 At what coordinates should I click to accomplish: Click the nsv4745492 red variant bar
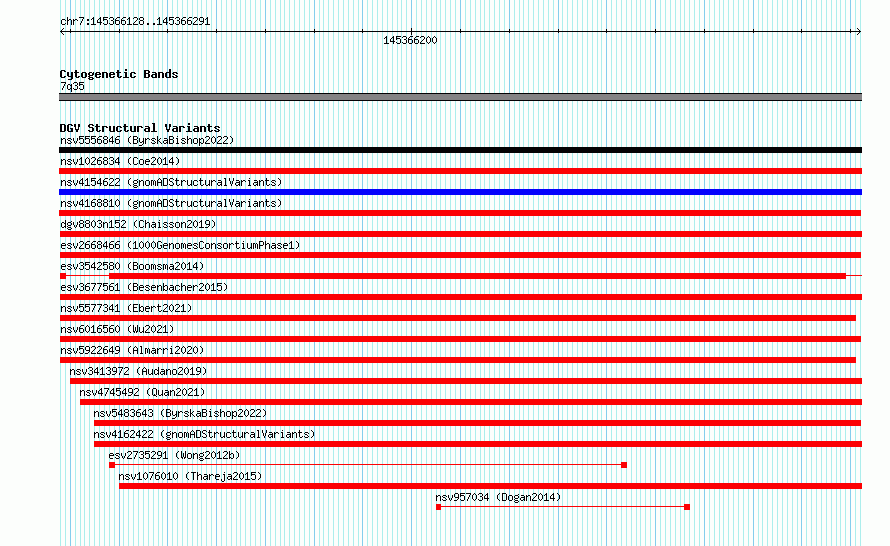(471, 402)
